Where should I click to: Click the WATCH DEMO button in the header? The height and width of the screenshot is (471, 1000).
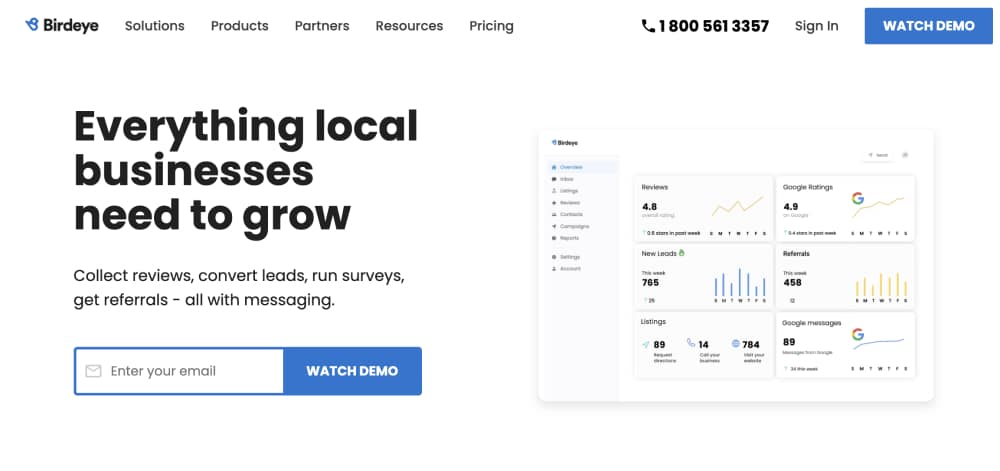(929, 26)
